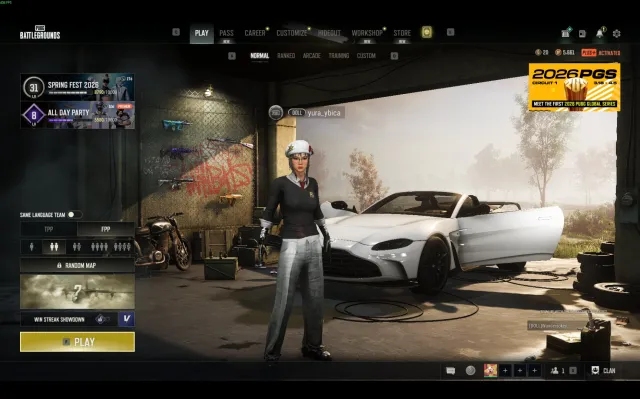Invite a player using the middle plus slot
640x399 pixels.
click(x=520, y=370)
